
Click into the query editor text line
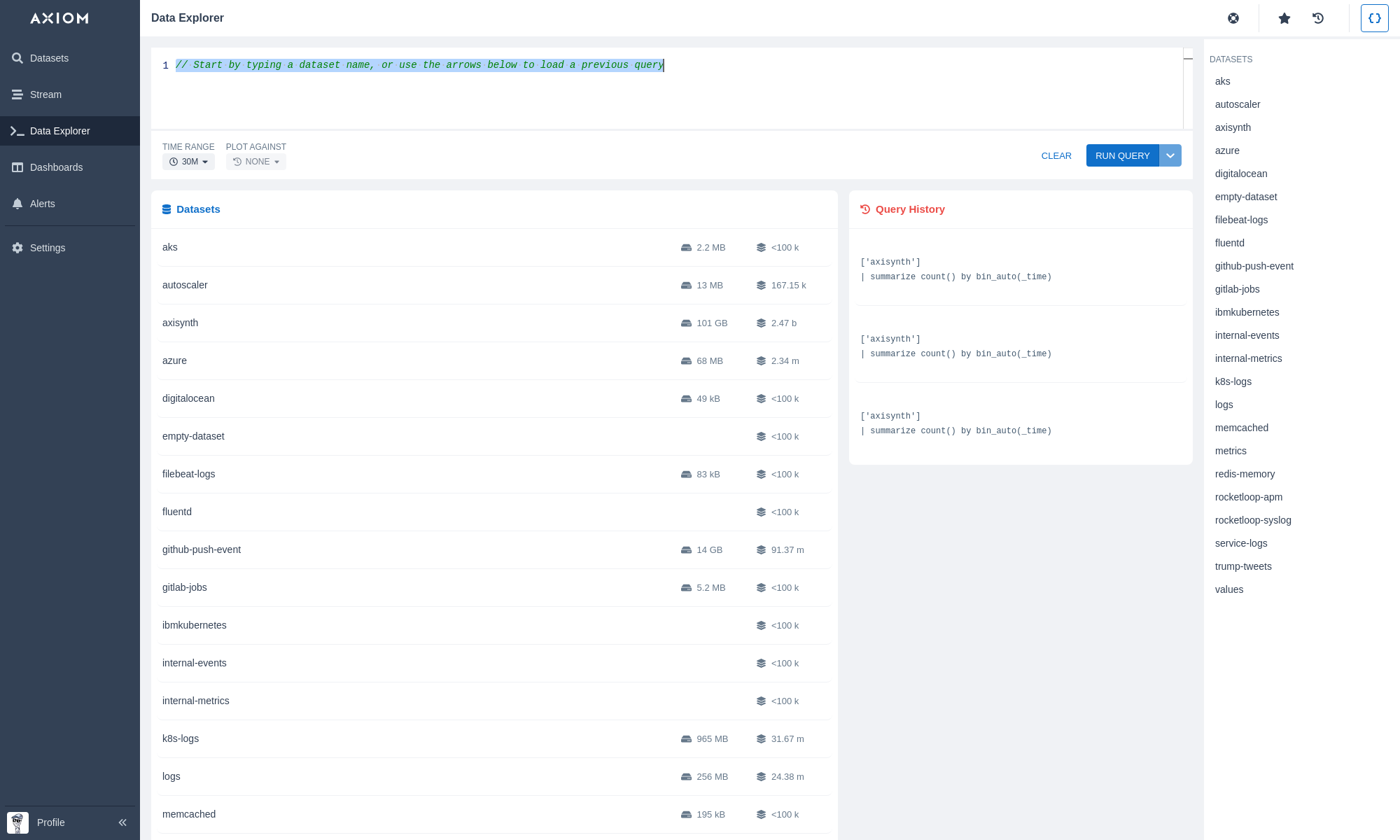coord(420,65)
